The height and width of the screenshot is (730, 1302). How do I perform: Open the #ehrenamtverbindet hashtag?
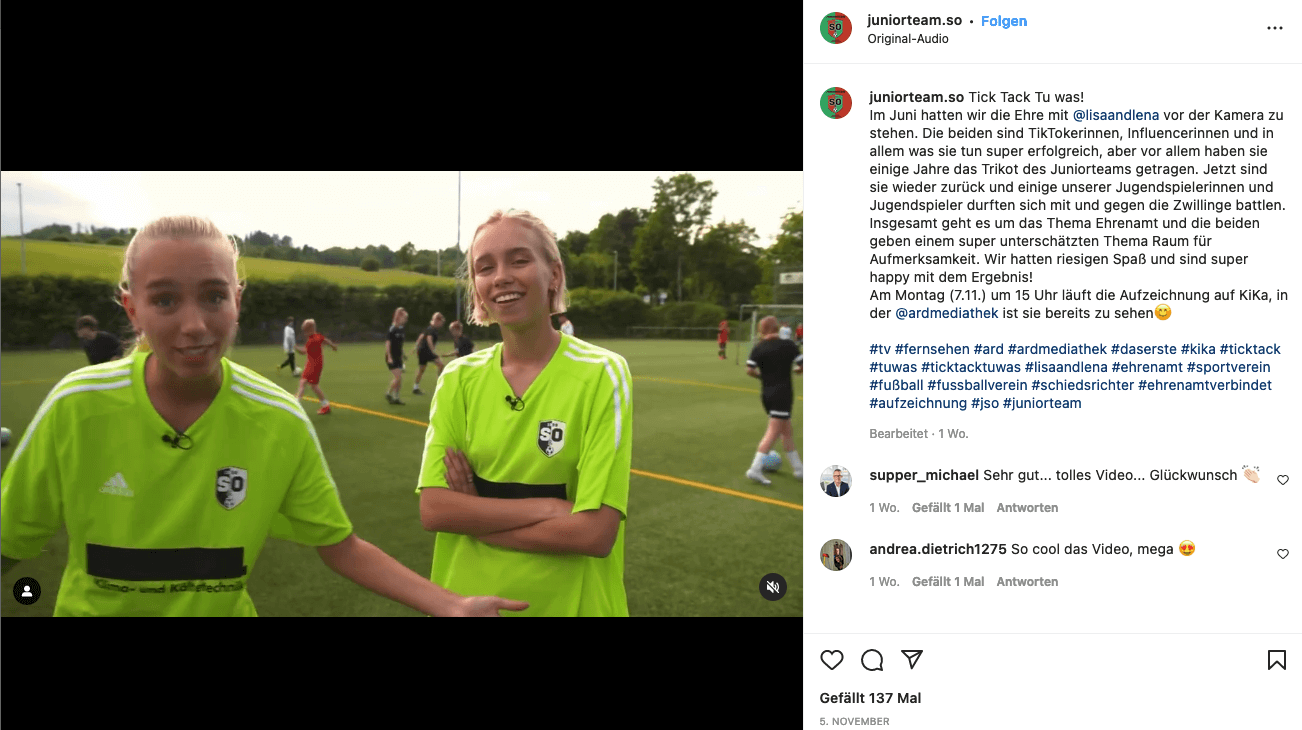click(1205, 385)
